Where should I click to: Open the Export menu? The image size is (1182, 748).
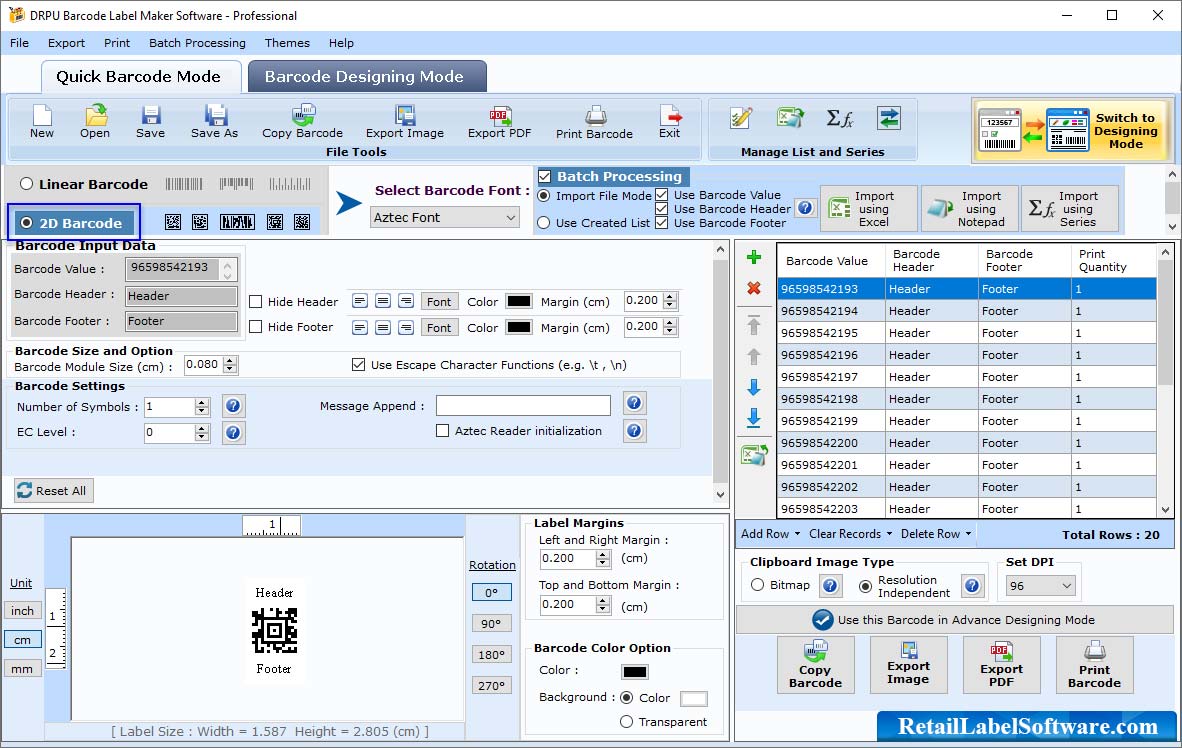point(66,43)
